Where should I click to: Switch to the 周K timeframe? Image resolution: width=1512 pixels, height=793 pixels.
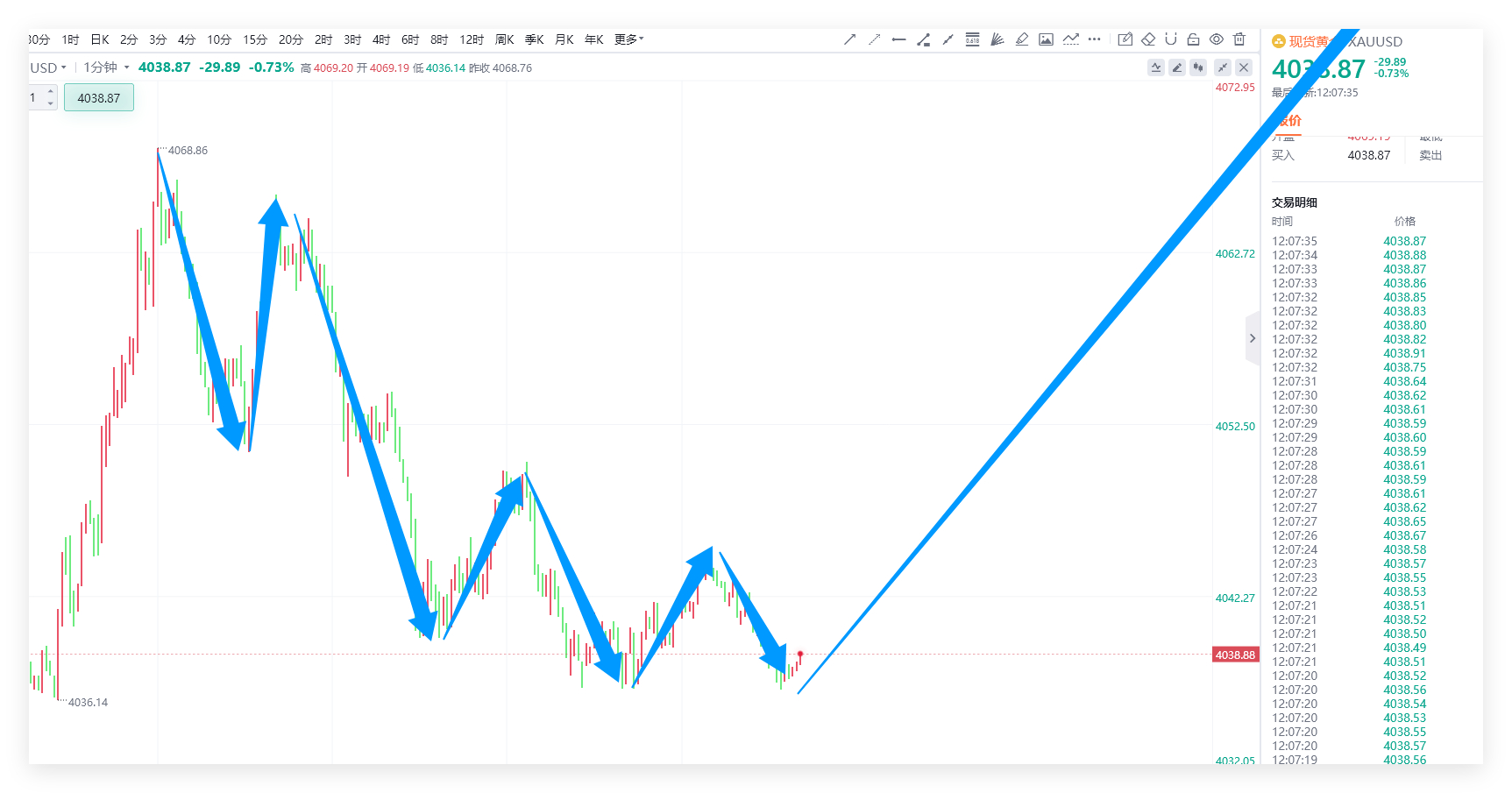pos(505,39)
